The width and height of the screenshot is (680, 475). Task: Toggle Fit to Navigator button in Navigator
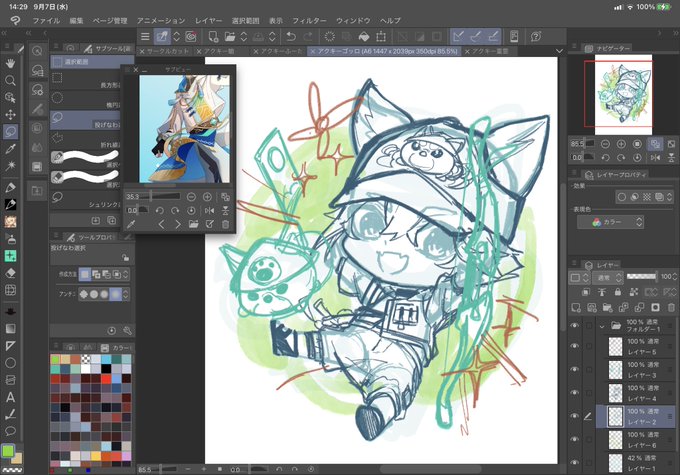click(x=655, y=144)
